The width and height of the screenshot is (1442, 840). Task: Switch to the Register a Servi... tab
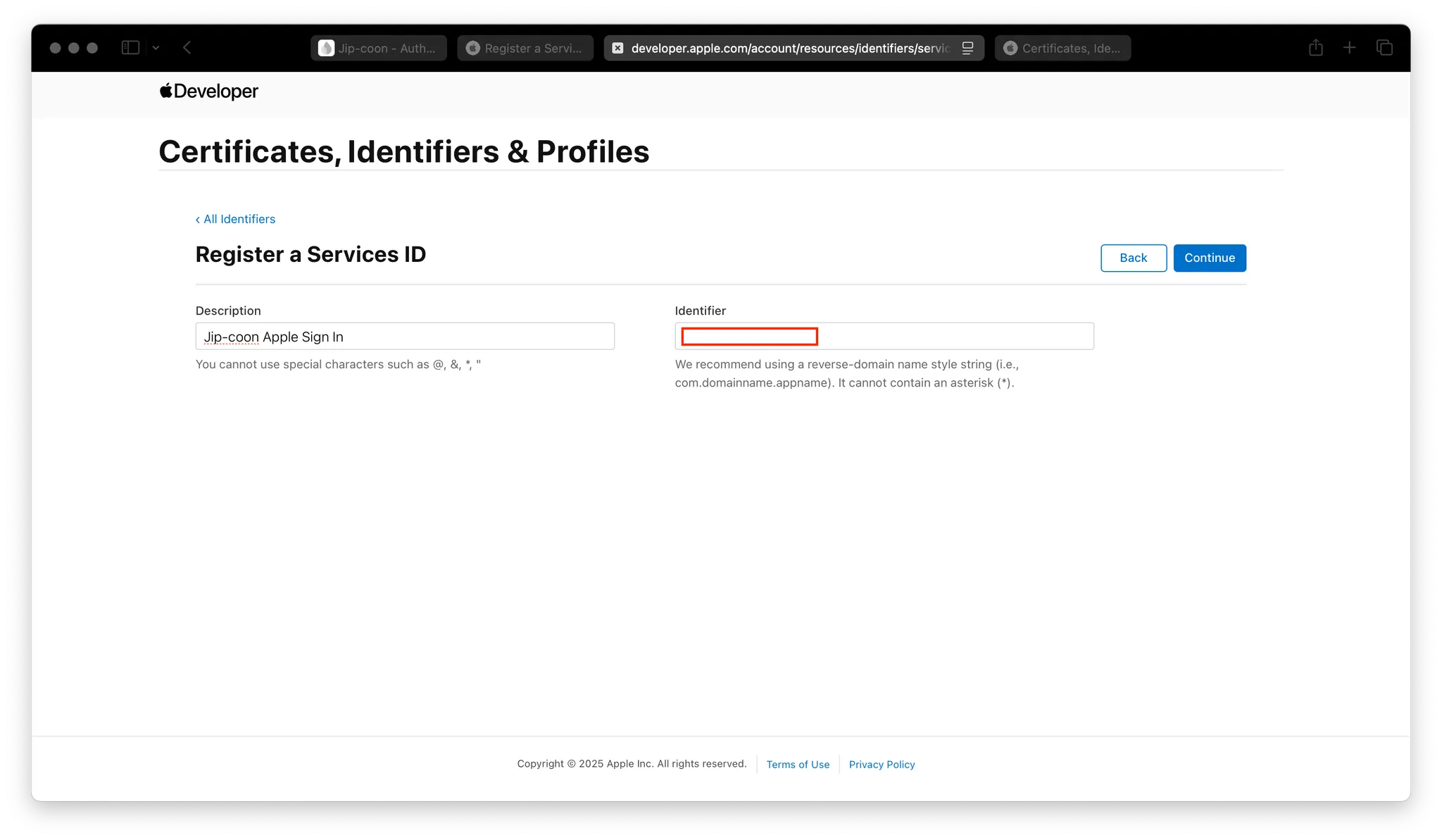click(525, 48)
